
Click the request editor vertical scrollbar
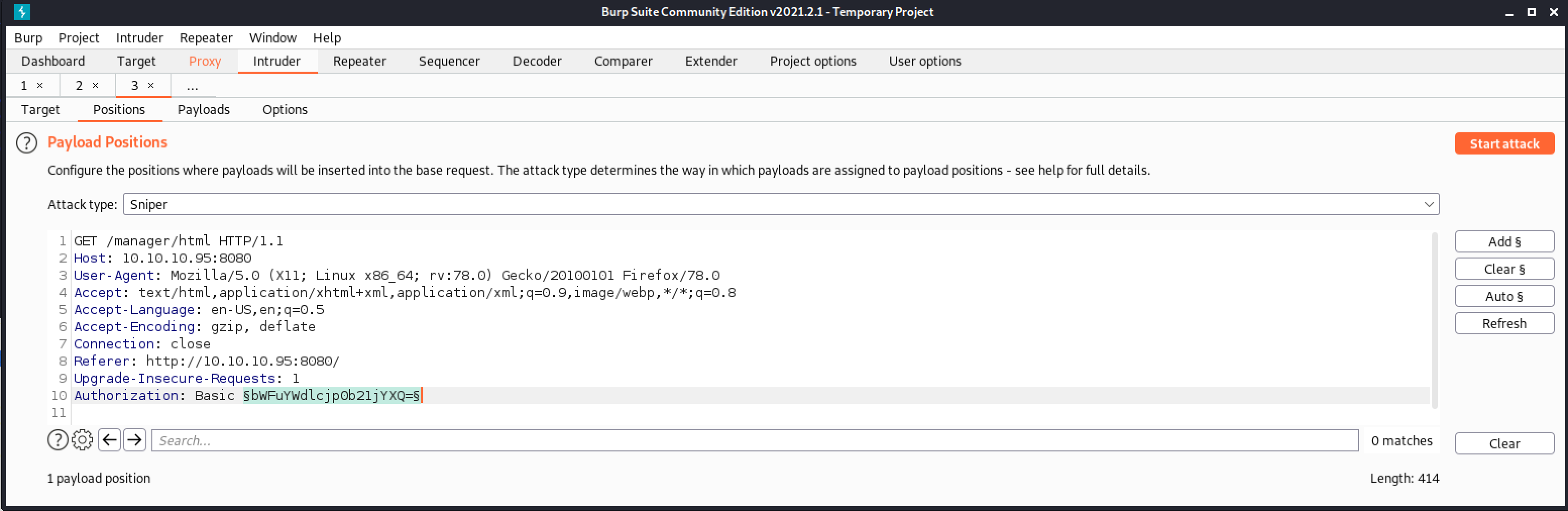[1434, 321]
